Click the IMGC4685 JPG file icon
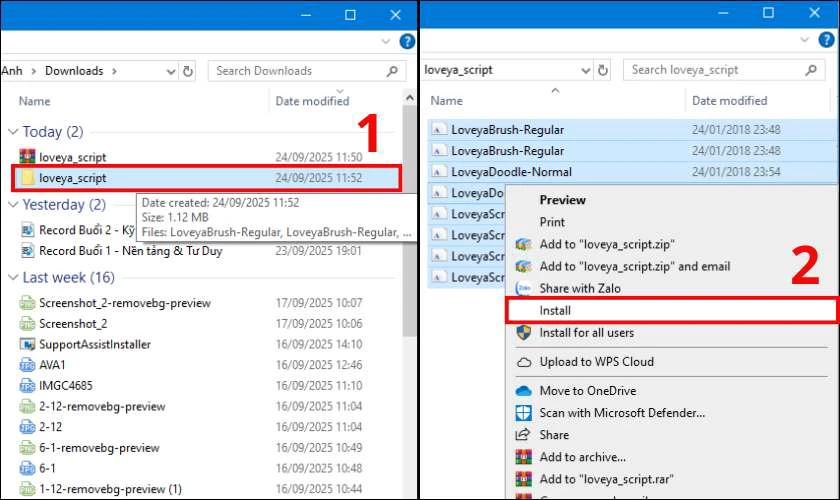The width and height of the screenshot is (840, 500). pyautogui.click(x=27, y=385)
